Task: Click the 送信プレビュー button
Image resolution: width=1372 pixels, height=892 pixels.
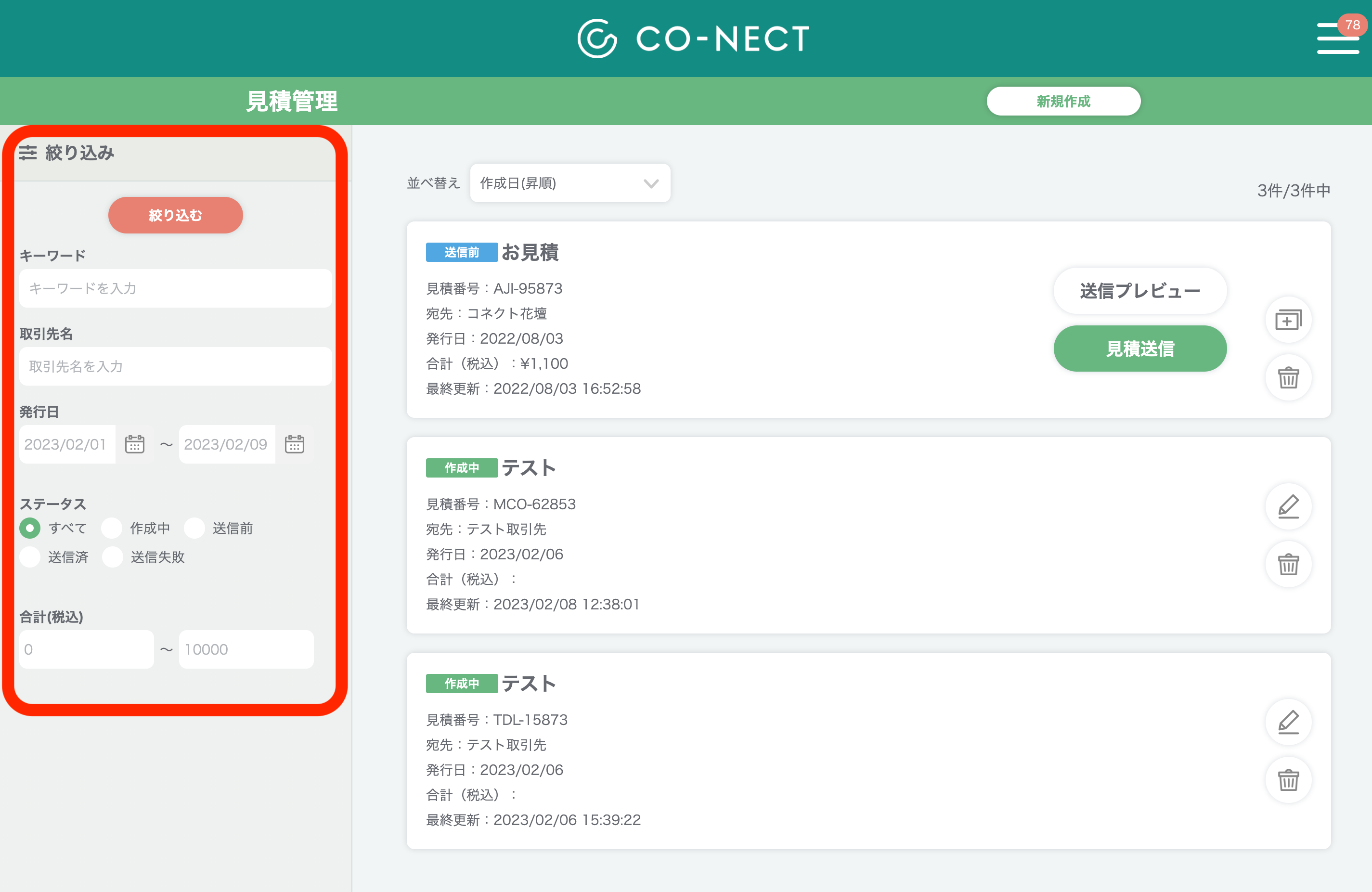Action: click(x=1139, y=291)
